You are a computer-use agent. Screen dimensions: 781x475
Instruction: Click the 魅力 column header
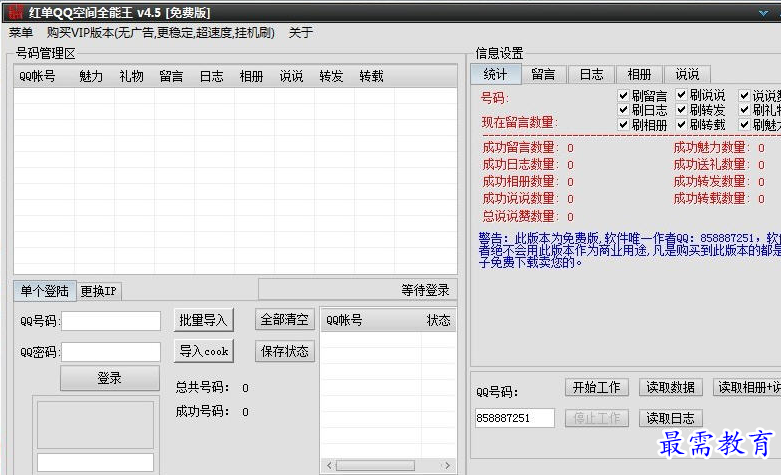pyautogui.click(x=91, y=77)
